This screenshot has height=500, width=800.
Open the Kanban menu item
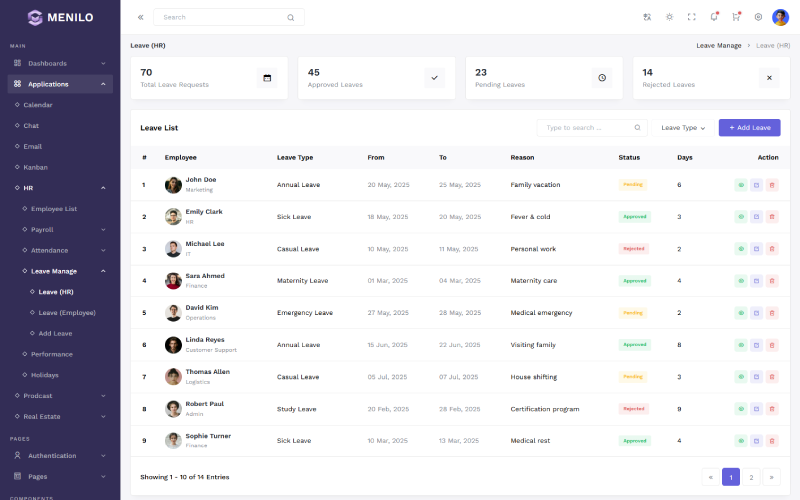(35, 167)
